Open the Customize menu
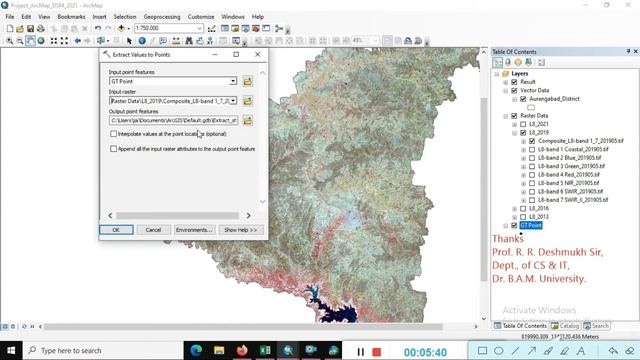 tap(201, 17)
